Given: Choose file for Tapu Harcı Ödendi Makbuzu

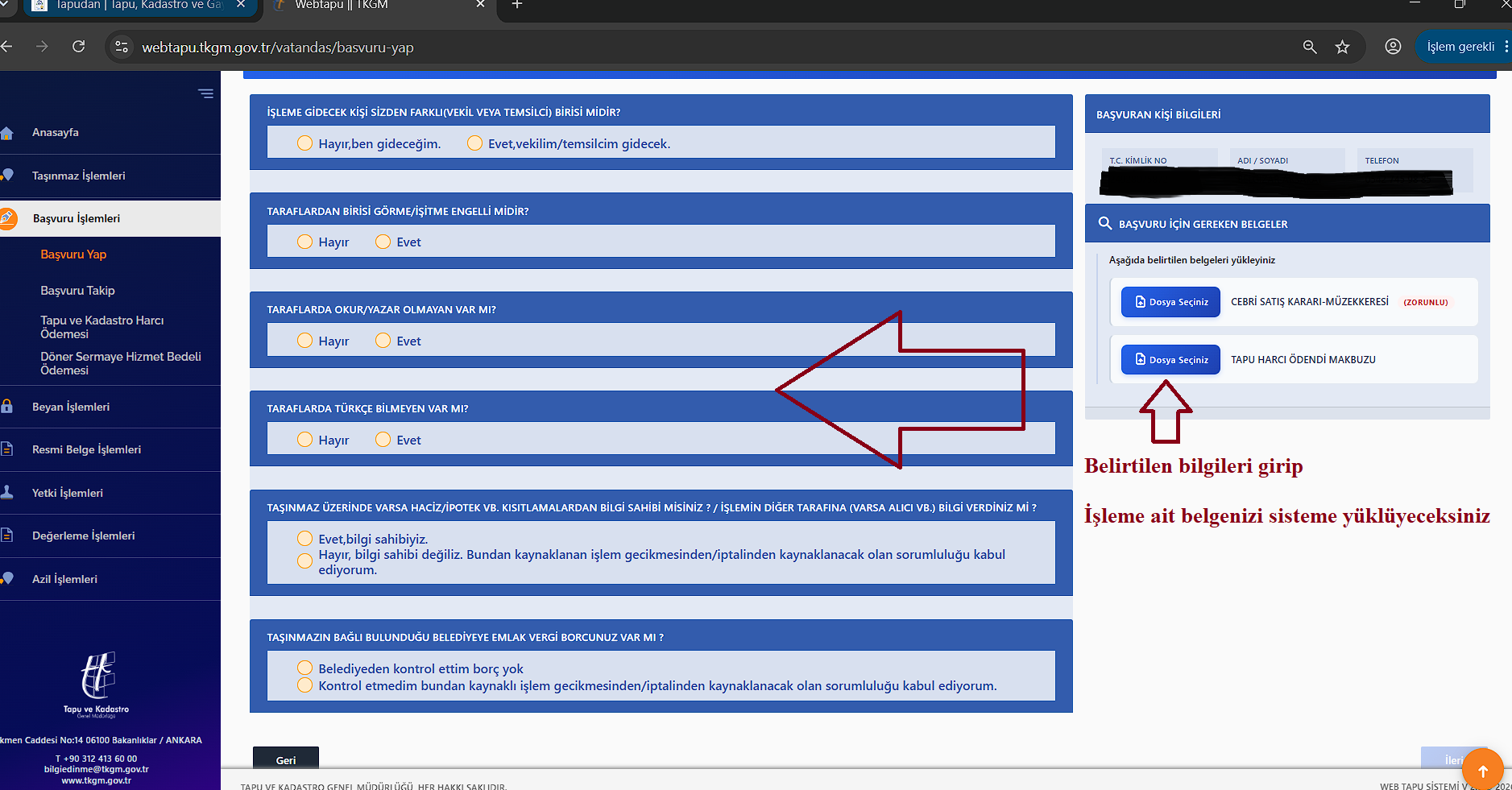Looking at the screenshot, I should [x=1170, y=360].
